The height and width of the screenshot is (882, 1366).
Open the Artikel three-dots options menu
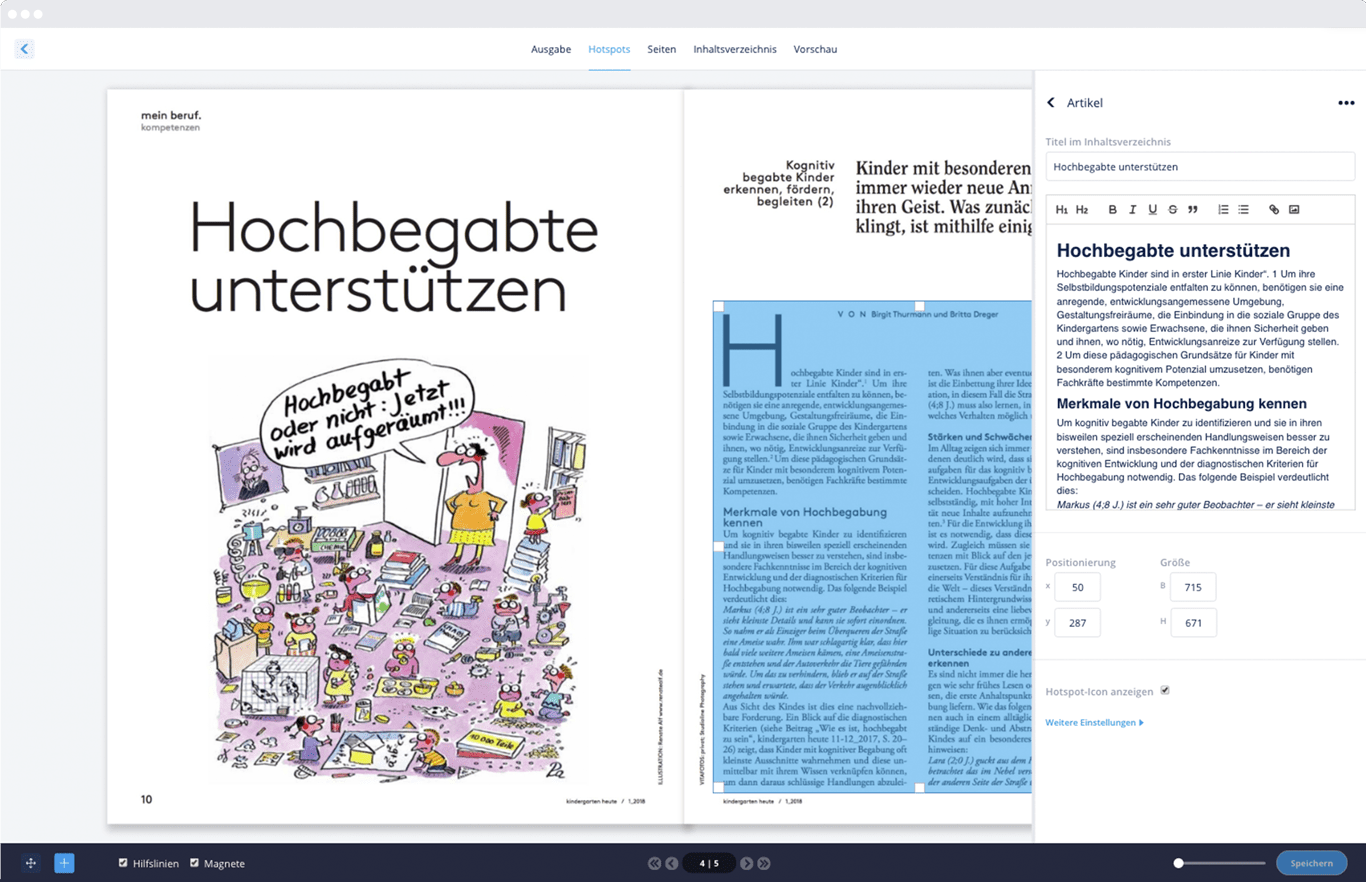(x=1346, y=103)
